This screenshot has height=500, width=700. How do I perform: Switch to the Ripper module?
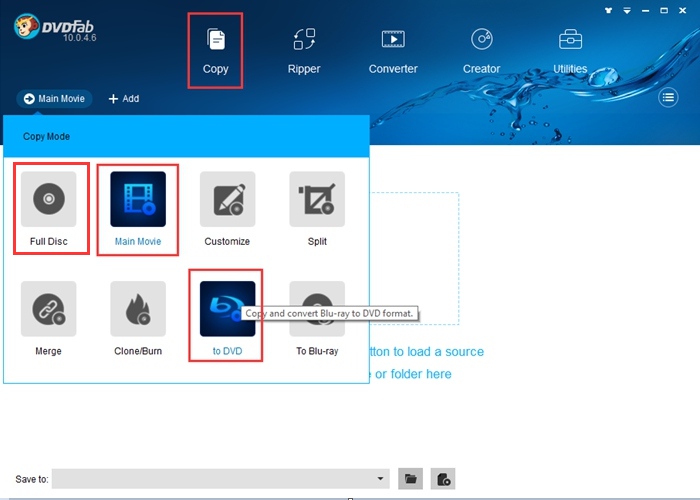[304, 51]
